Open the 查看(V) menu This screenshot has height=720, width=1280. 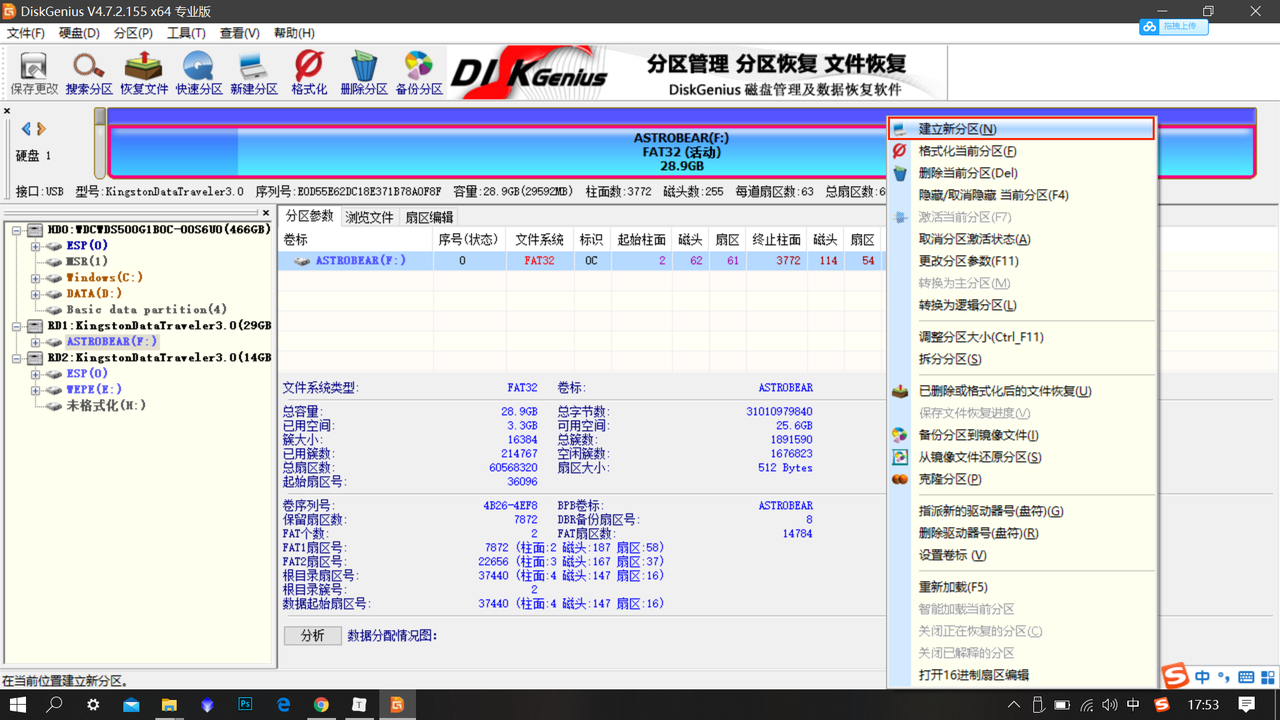[240, 33]
